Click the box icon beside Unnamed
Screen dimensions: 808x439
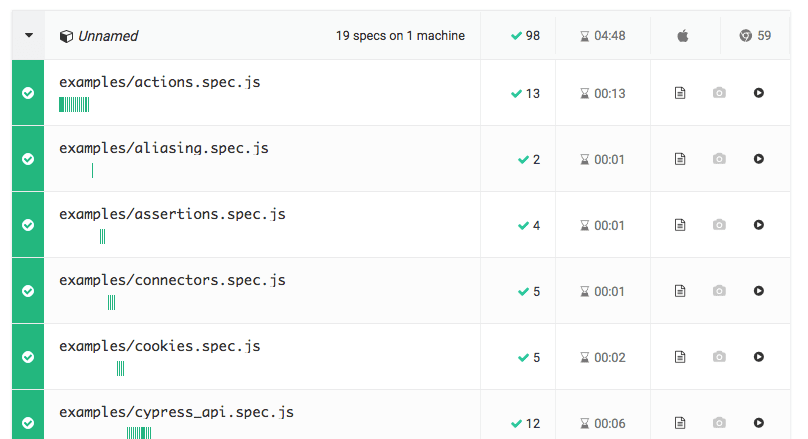tap(66, 36)
